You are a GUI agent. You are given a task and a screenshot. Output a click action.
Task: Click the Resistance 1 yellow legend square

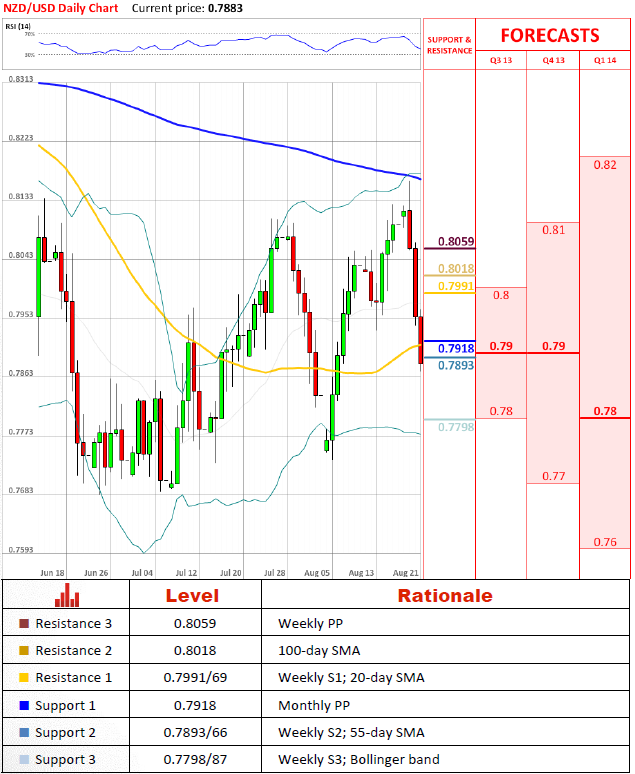[x=23, y=678]
